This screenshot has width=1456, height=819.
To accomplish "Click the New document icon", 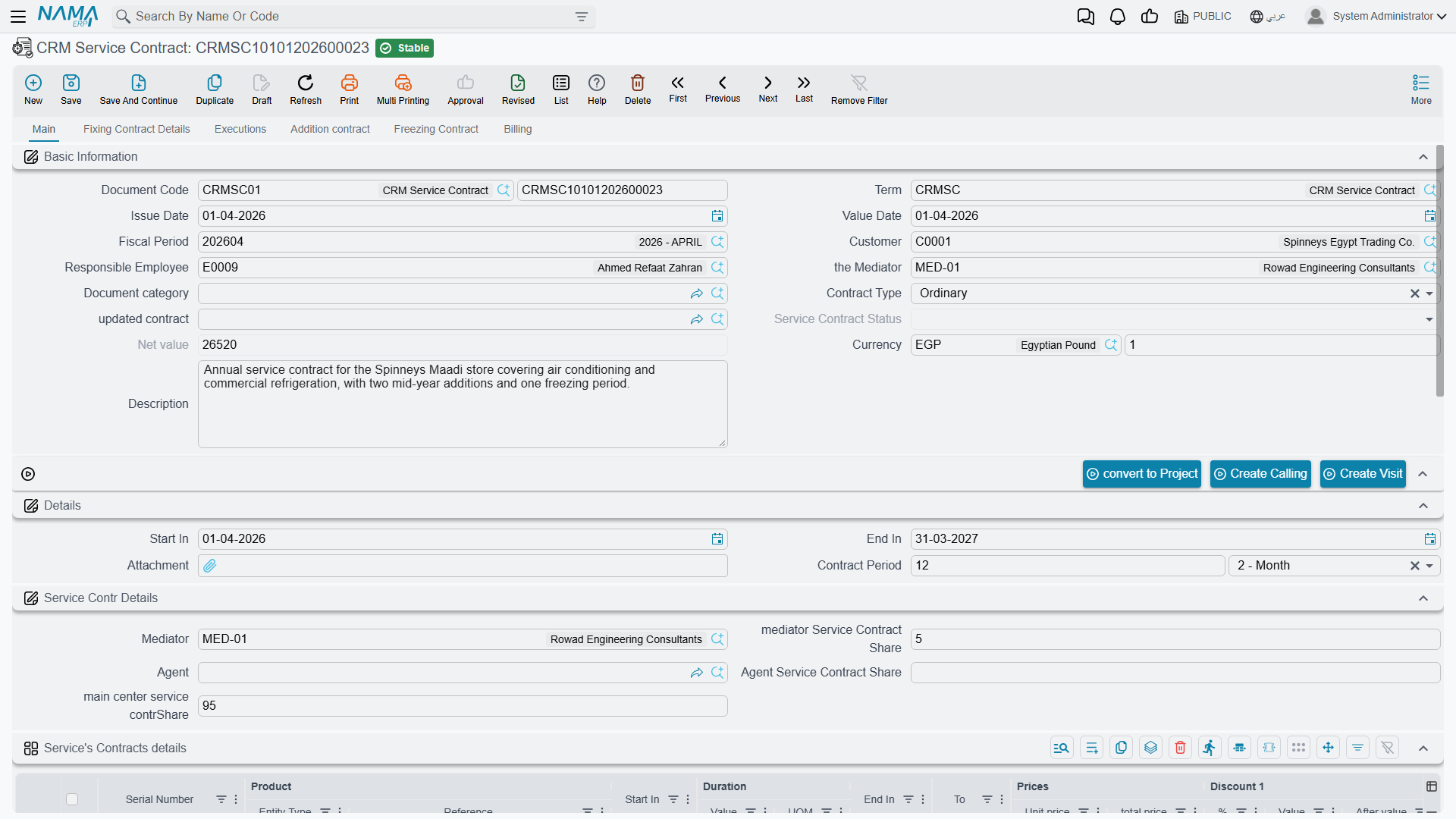I will [x=33, y=89].
